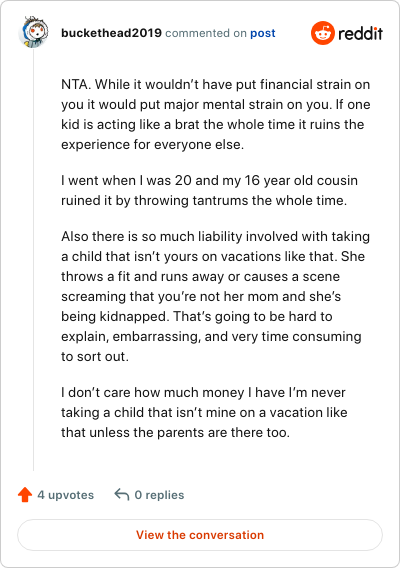Click the "commented on" gray text

[x=206, y=33]
